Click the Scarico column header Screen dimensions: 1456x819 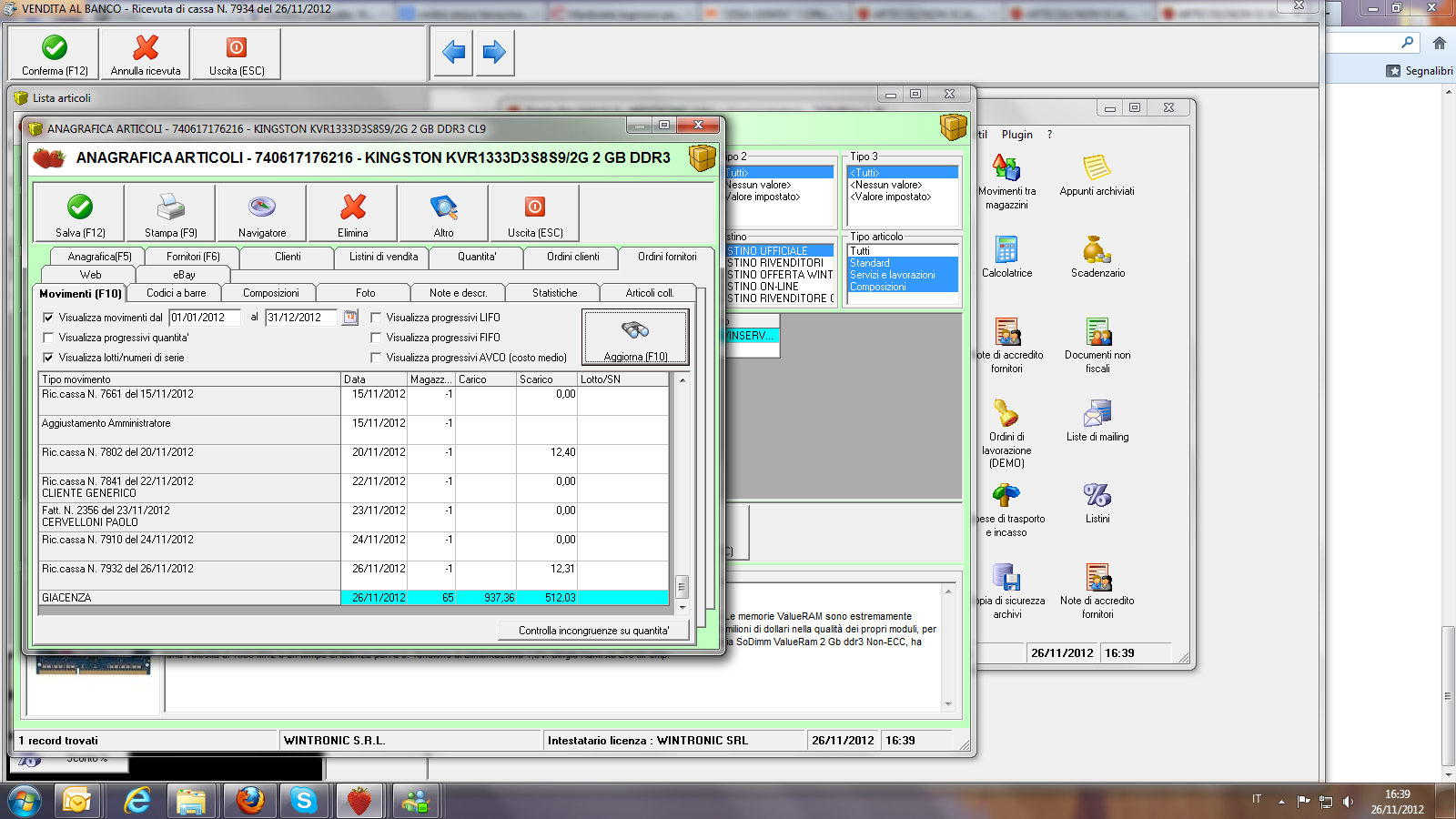tap(547, 379)
